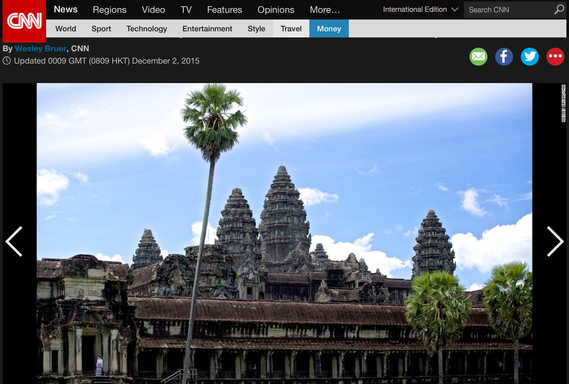
Task: Click the Angkor Wat gallery photo
Action: coord(284,233)
